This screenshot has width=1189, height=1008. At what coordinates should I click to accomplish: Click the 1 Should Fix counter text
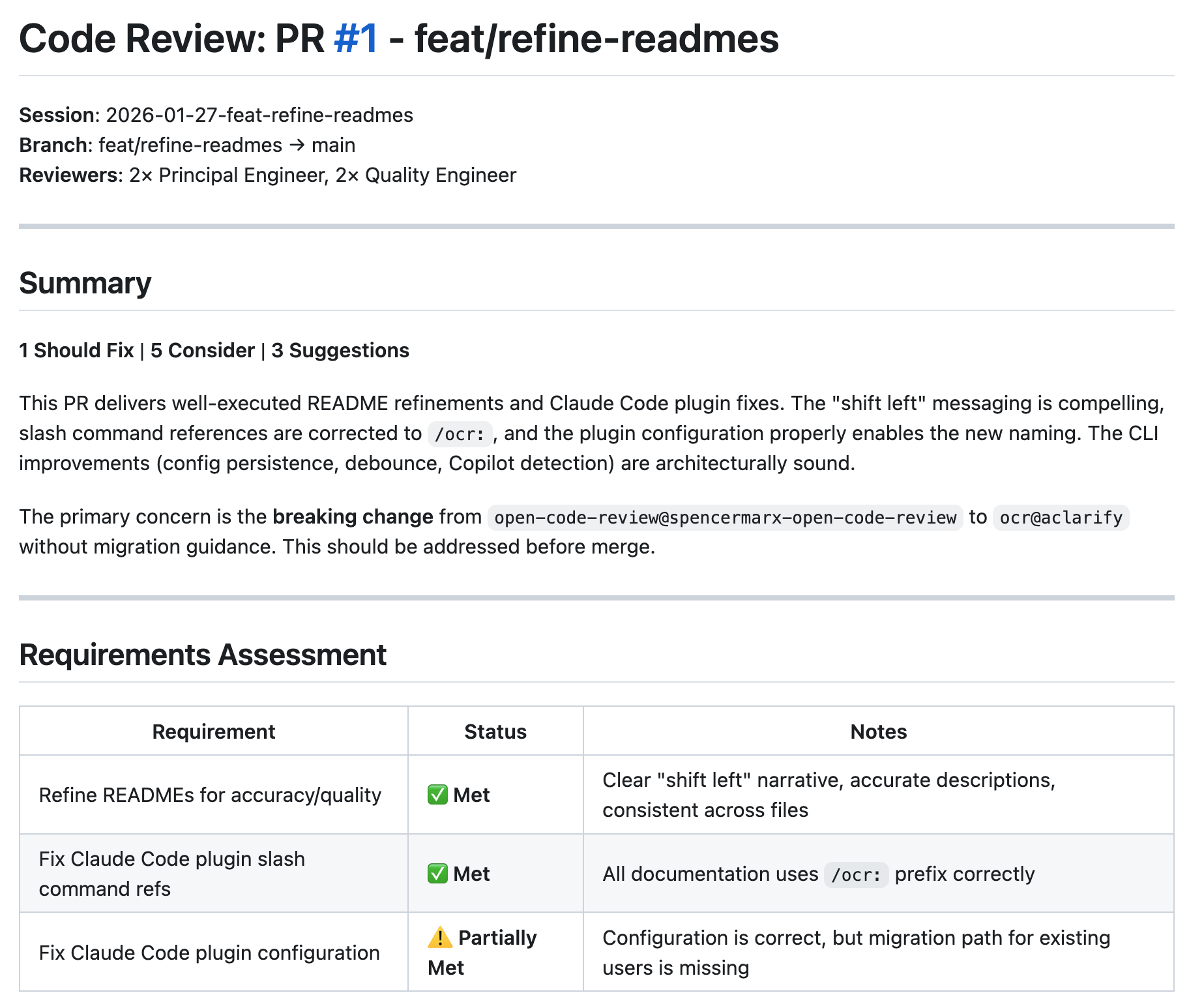78,350
